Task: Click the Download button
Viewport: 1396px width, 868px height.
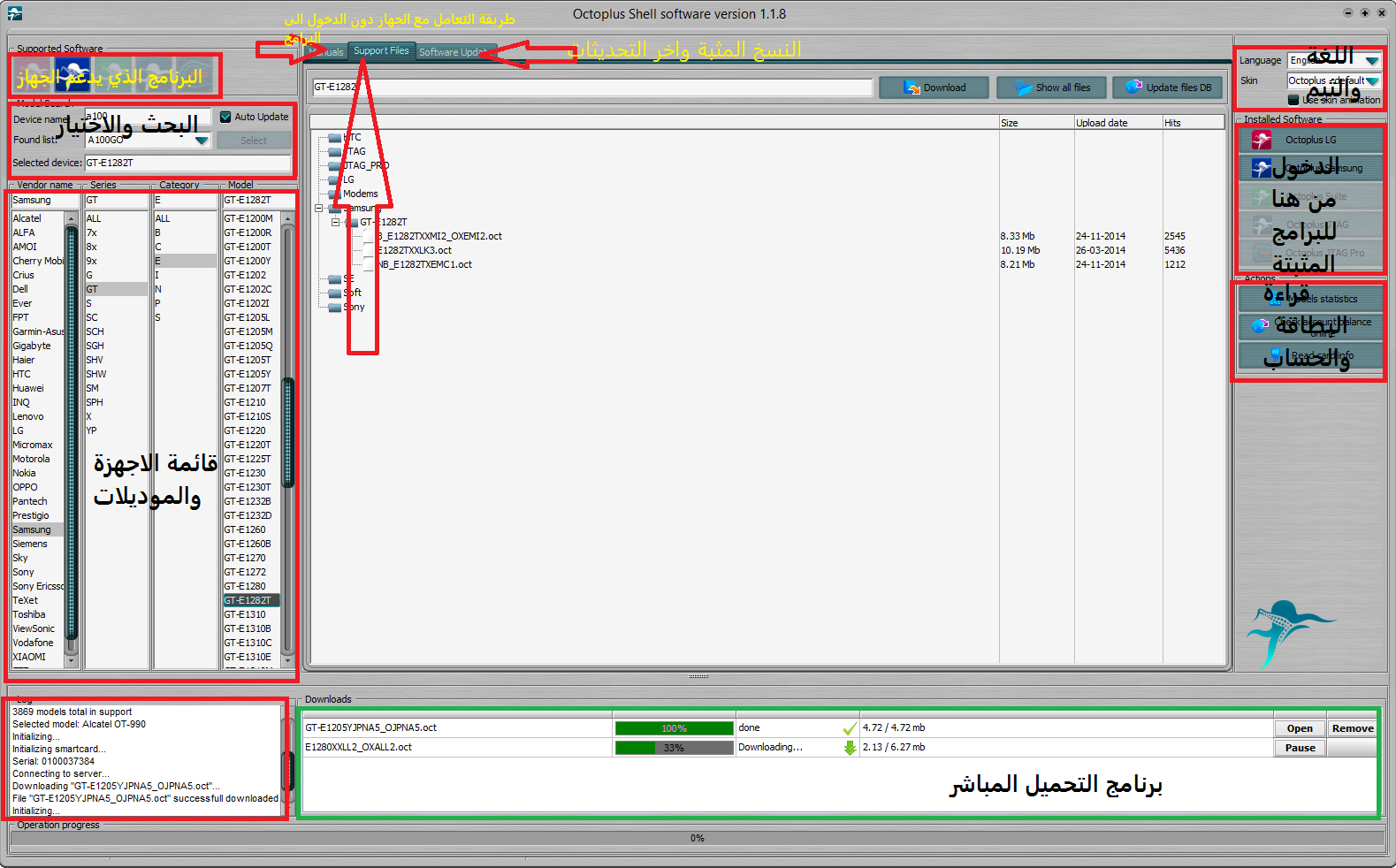Action: [x=934, y=88]
